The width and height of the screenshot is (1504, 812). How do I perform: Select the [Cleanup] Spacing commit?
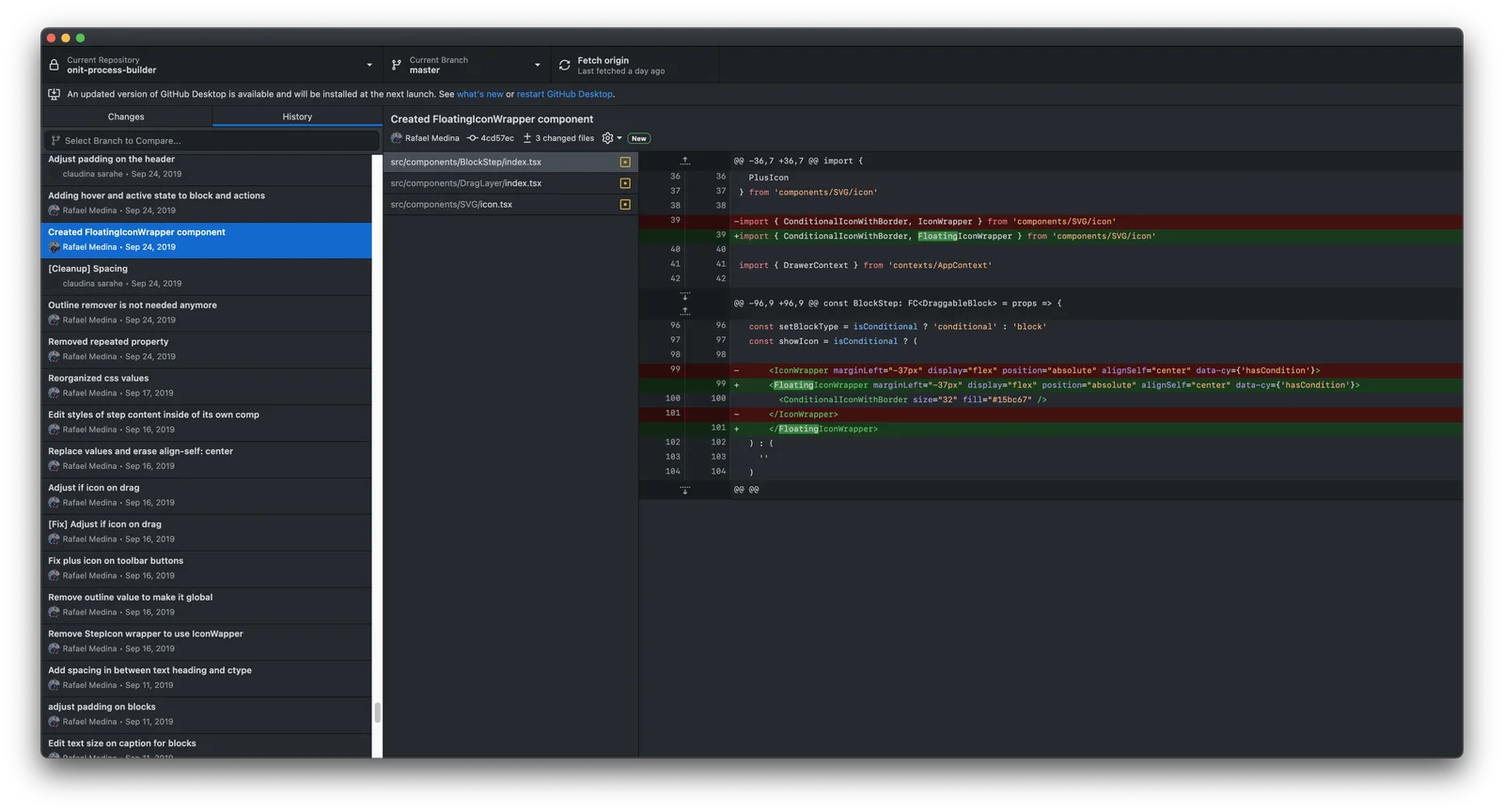click(x=207, y=276)
